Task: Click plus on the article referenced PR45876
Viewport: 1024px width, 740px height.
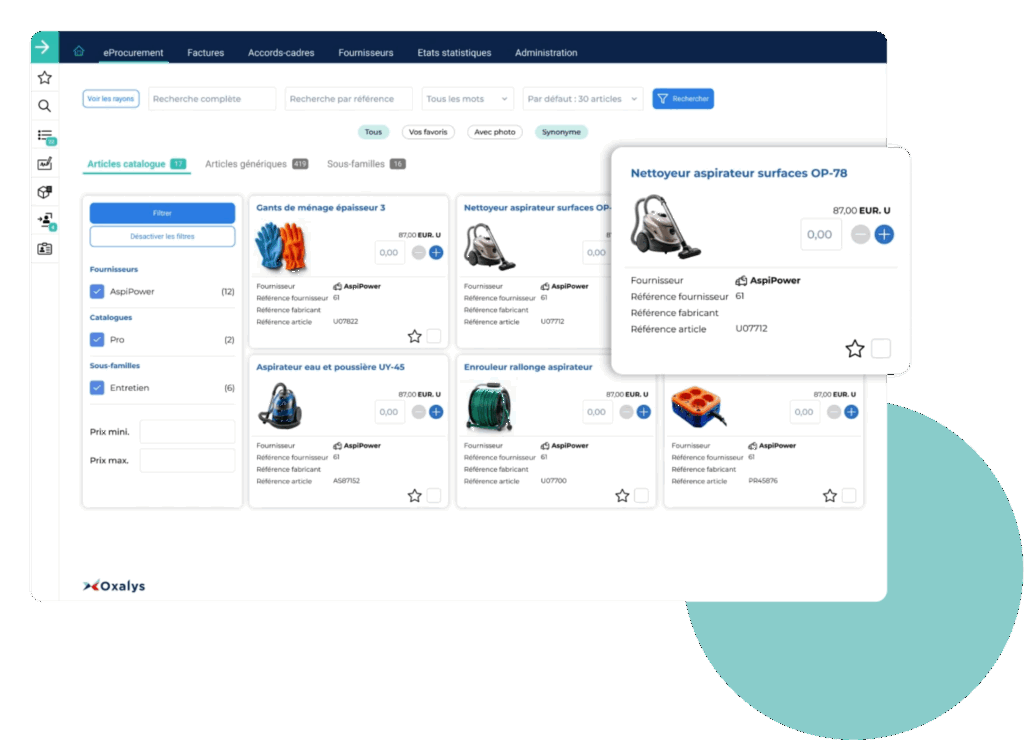Action: tap(852, 412)
